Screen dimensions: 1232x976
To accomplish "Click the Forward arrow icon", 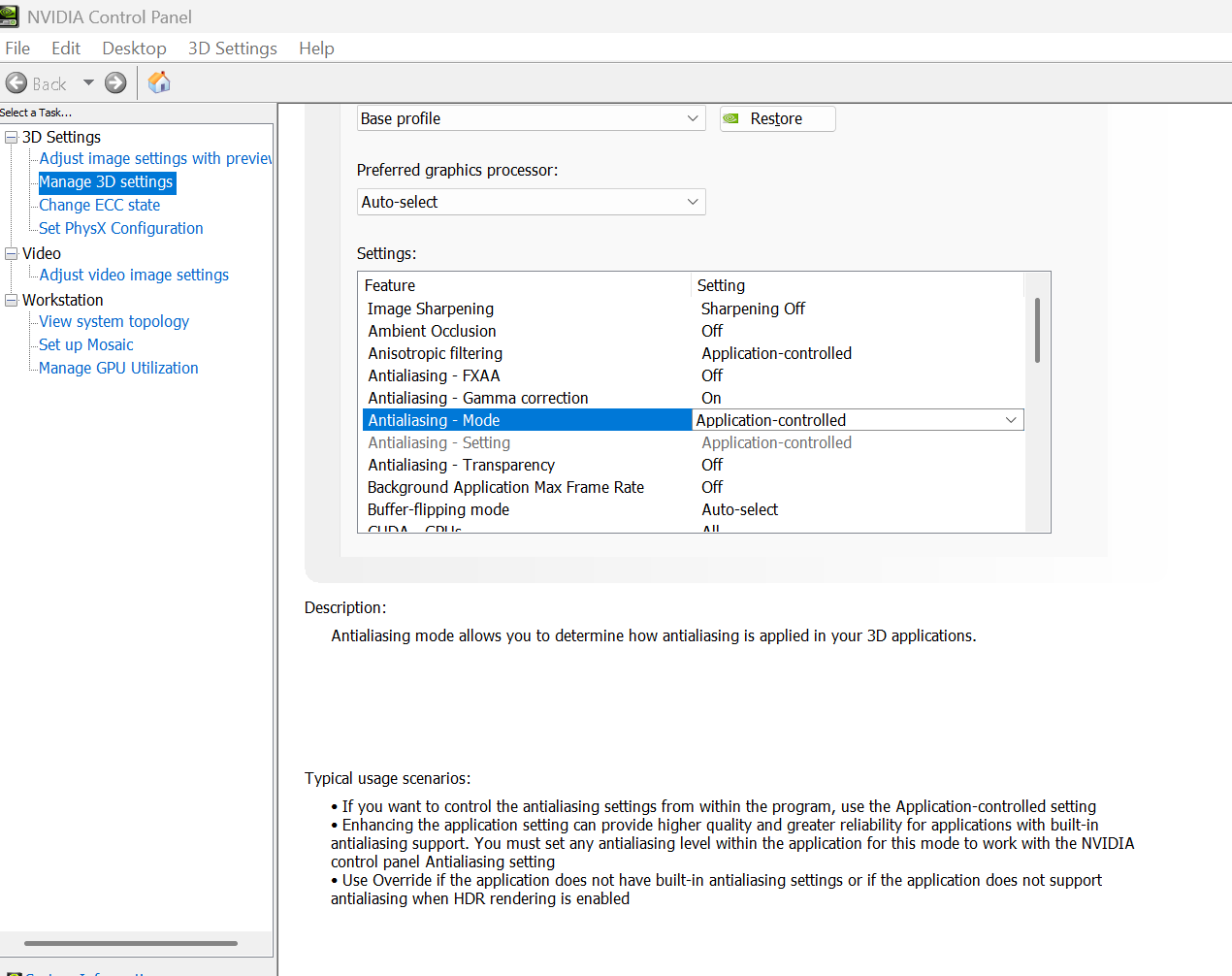I will [115, 83].
